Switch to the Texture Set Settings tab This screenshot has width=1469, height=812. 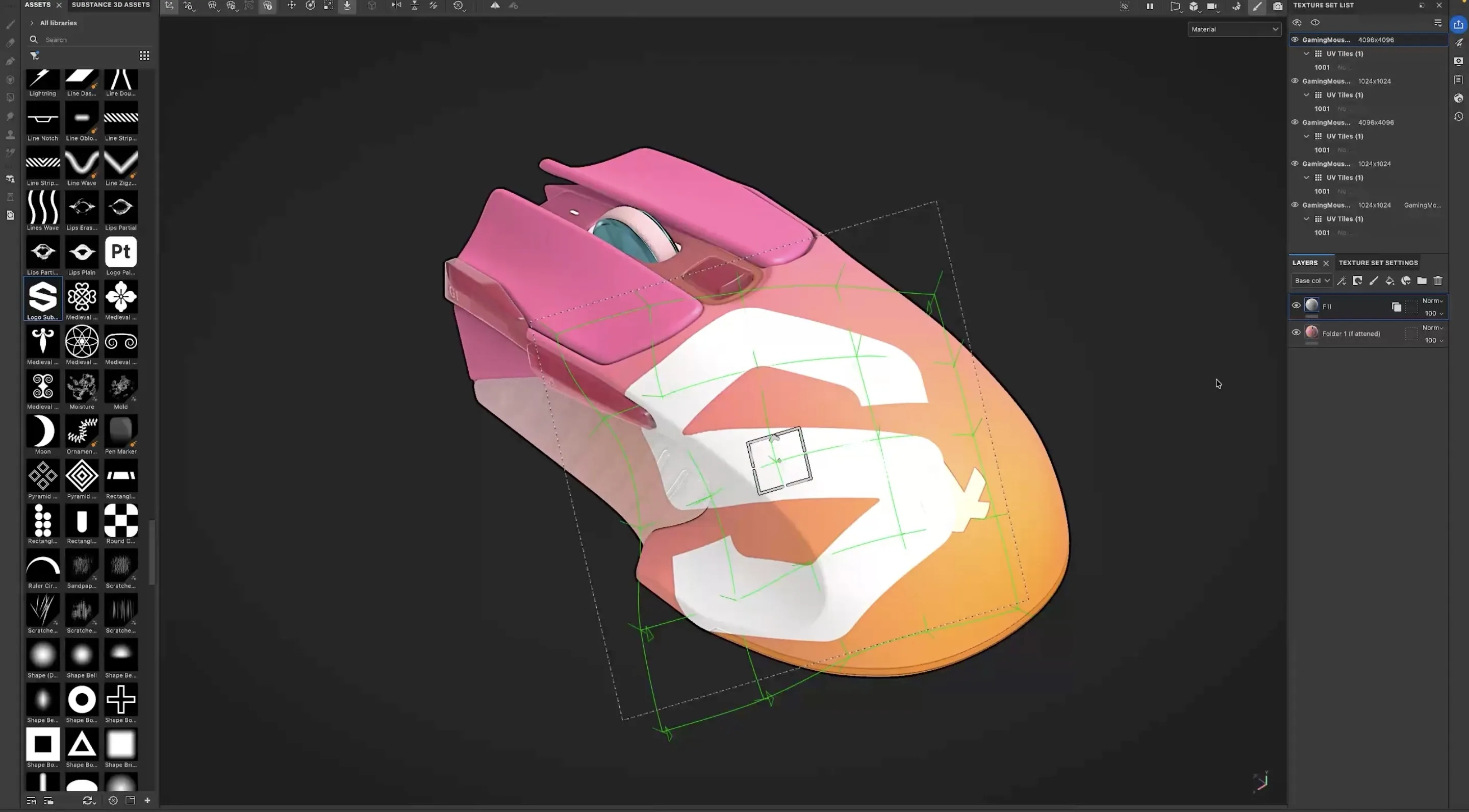pyautogui.click(x=1378, y=263)
